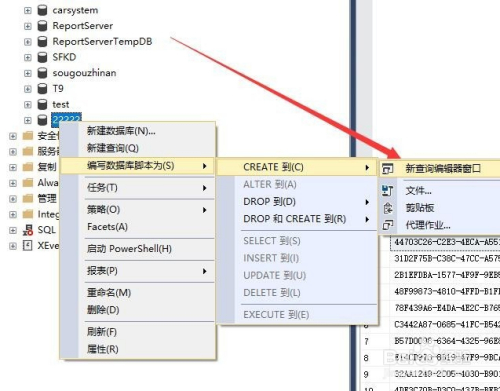Click the 剪贴板 clipboard icon
Viewport: 500px width, 391px height.
coord(387,208)
